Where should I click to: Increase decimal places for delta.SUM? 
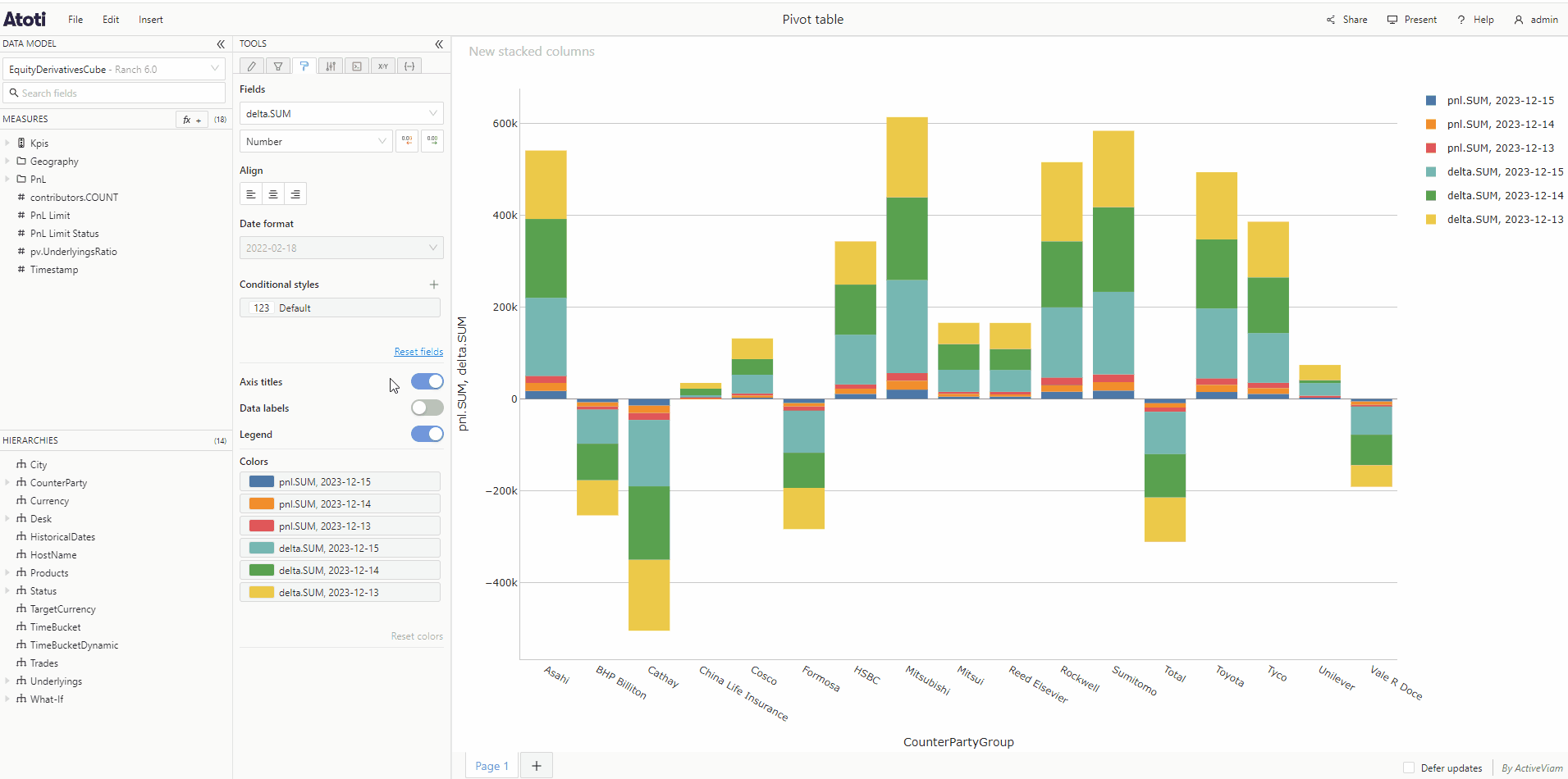tap(432, 141)
